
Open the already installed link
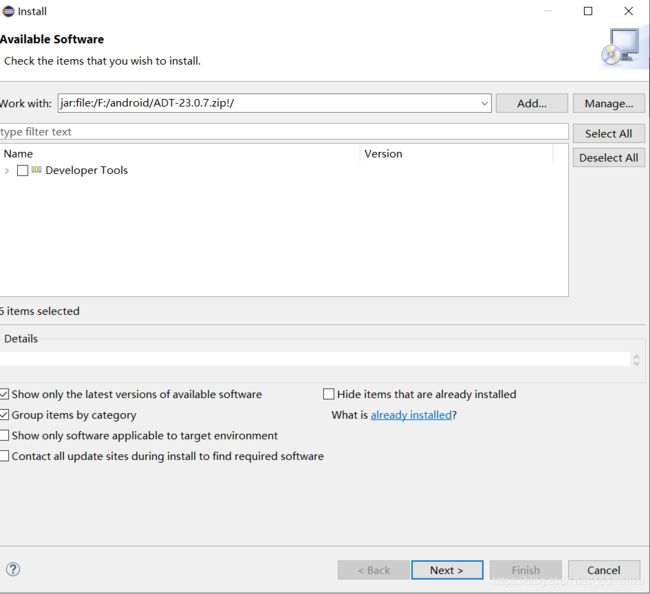click(411, 415)
